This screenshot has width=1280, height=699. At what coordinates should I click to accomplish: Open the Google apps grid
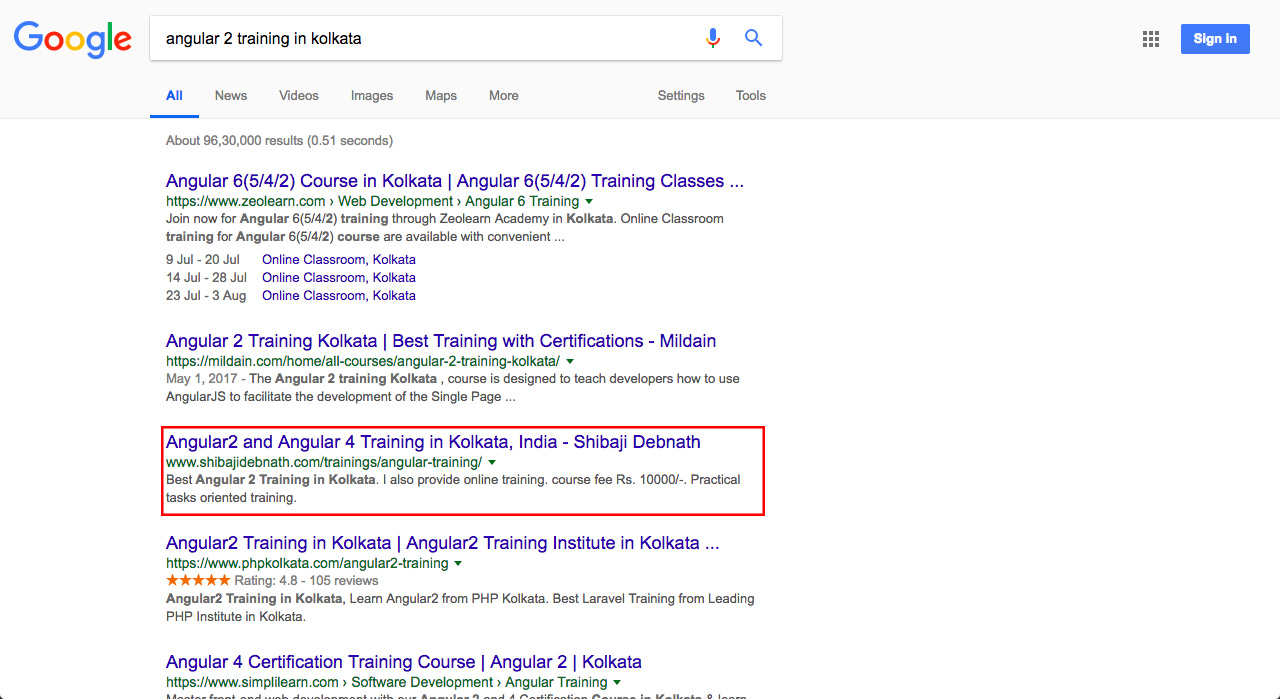[1151, 39]
